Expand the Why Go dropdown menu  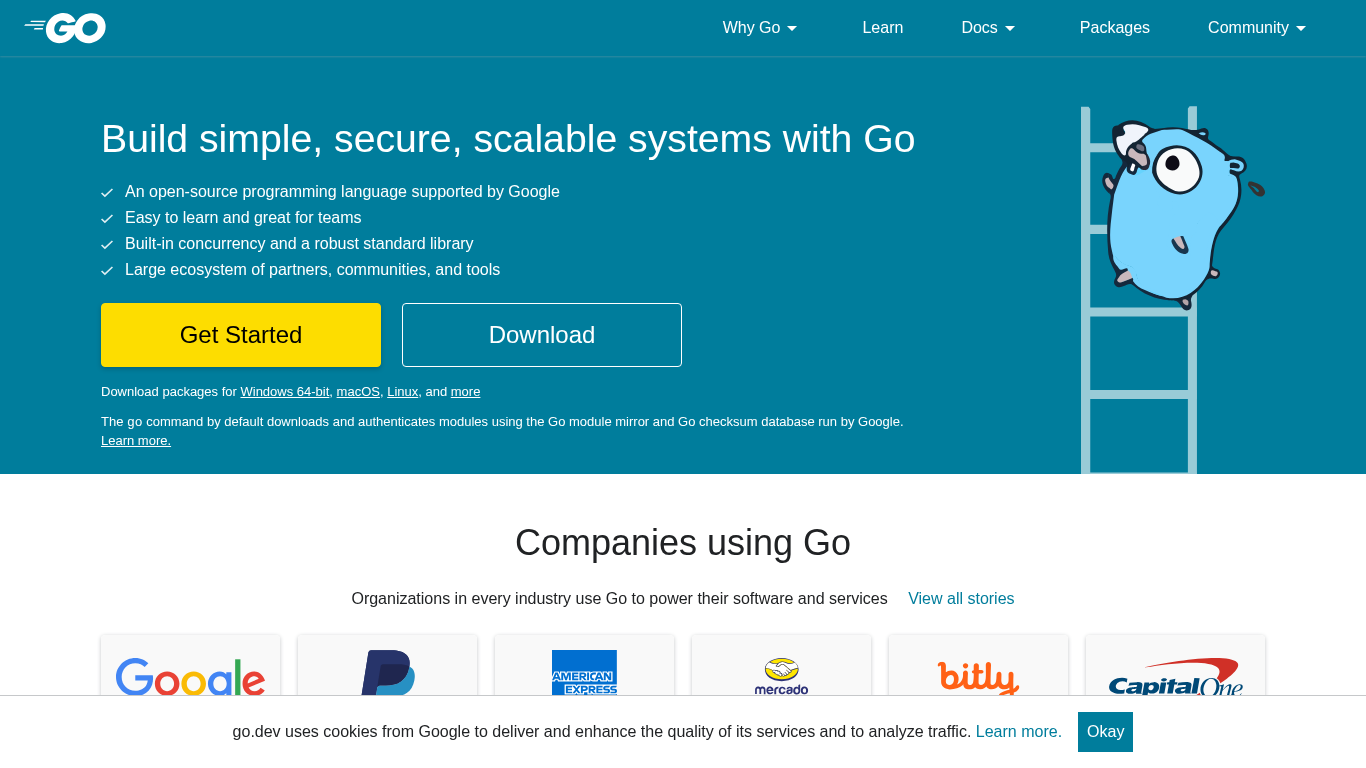click(760, 28)
